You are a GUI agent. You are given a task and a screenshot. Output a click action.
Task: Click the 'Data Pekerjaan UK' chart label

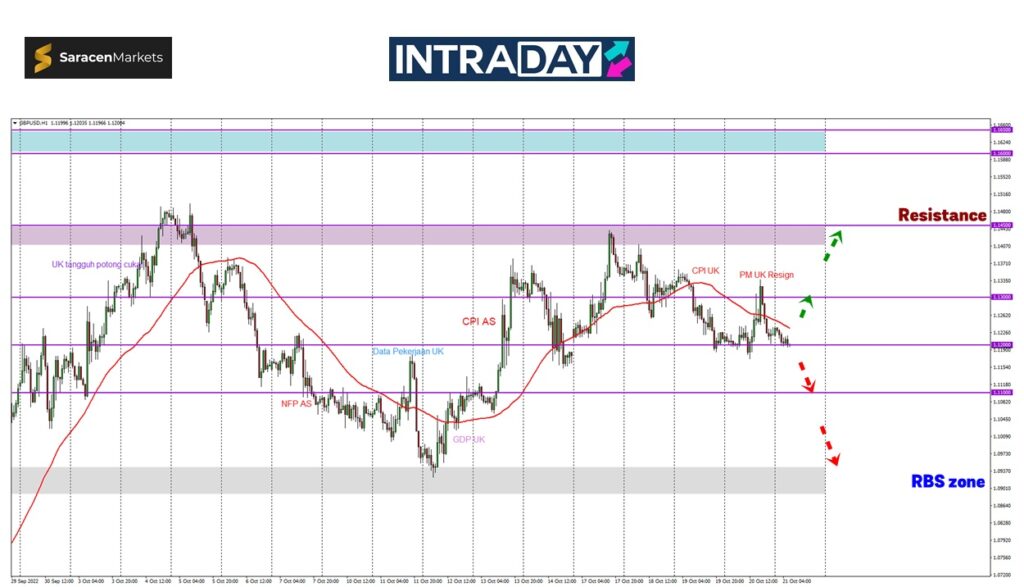point(408,352)
